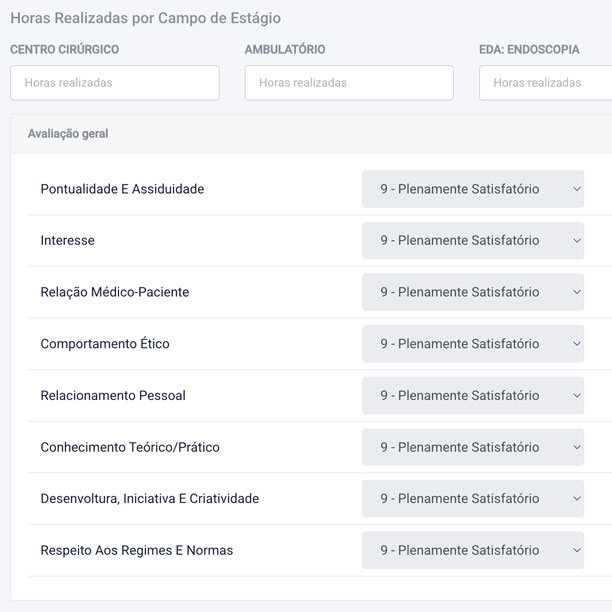
Task: Click the Respeito Aos Regimes E Normas label
Action: point(137,550)
